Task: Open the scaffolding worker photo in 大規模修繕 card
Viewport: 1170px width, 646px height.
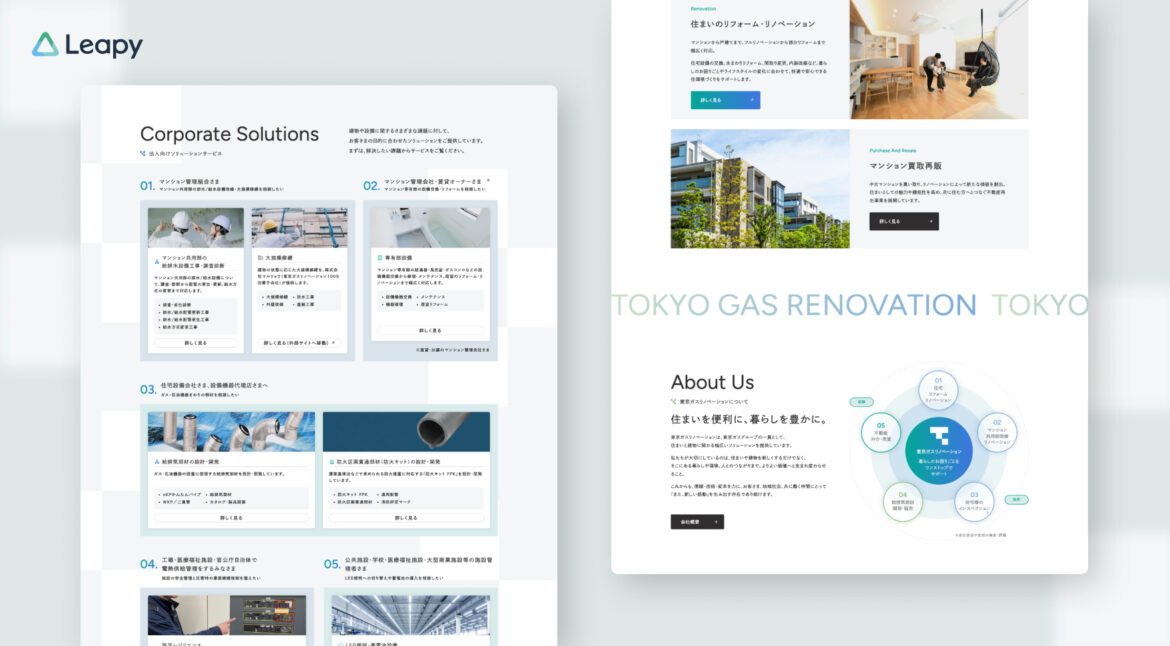Action: (x=299, y=228)
